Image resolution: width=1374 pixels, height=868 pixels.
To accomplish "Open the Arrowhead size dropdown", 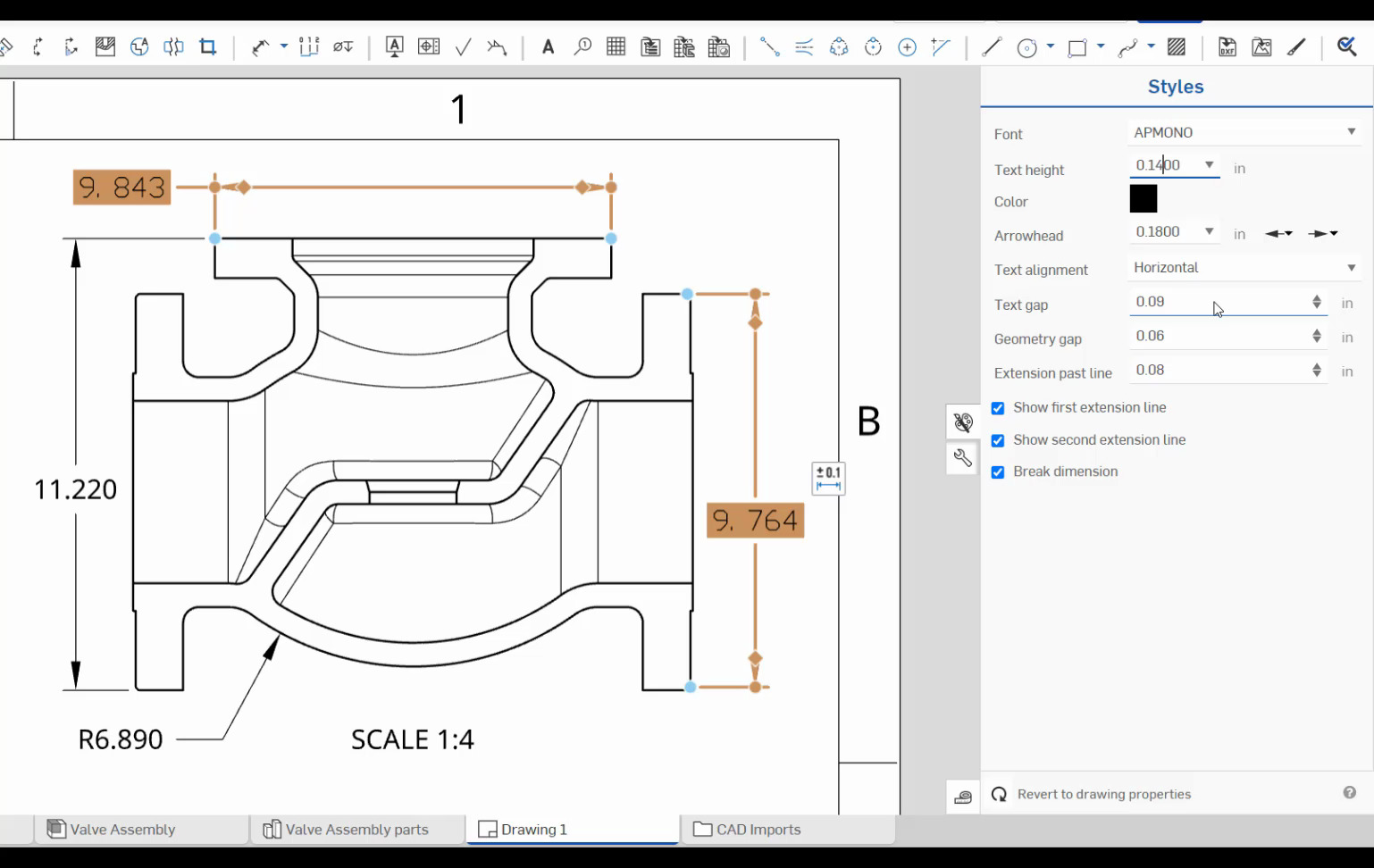I will (1209, 231).
